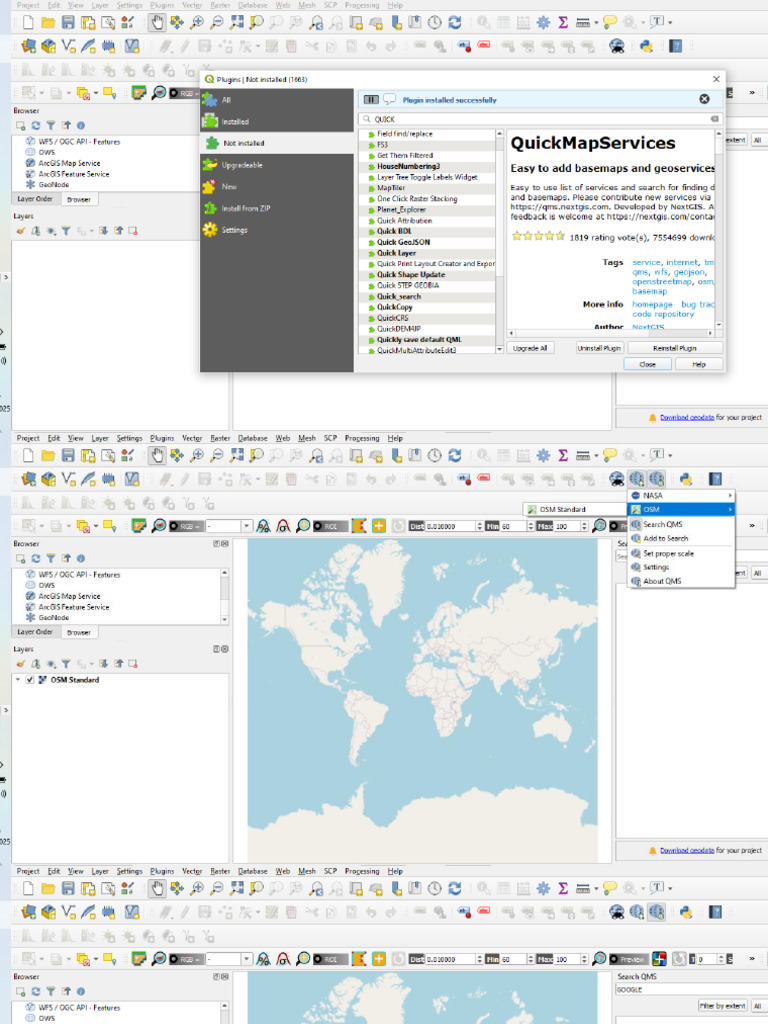Click orange plus ROI icon, window with GOOGLE search
Viewport: 768px width, 1024px height.
click(379, 959)
